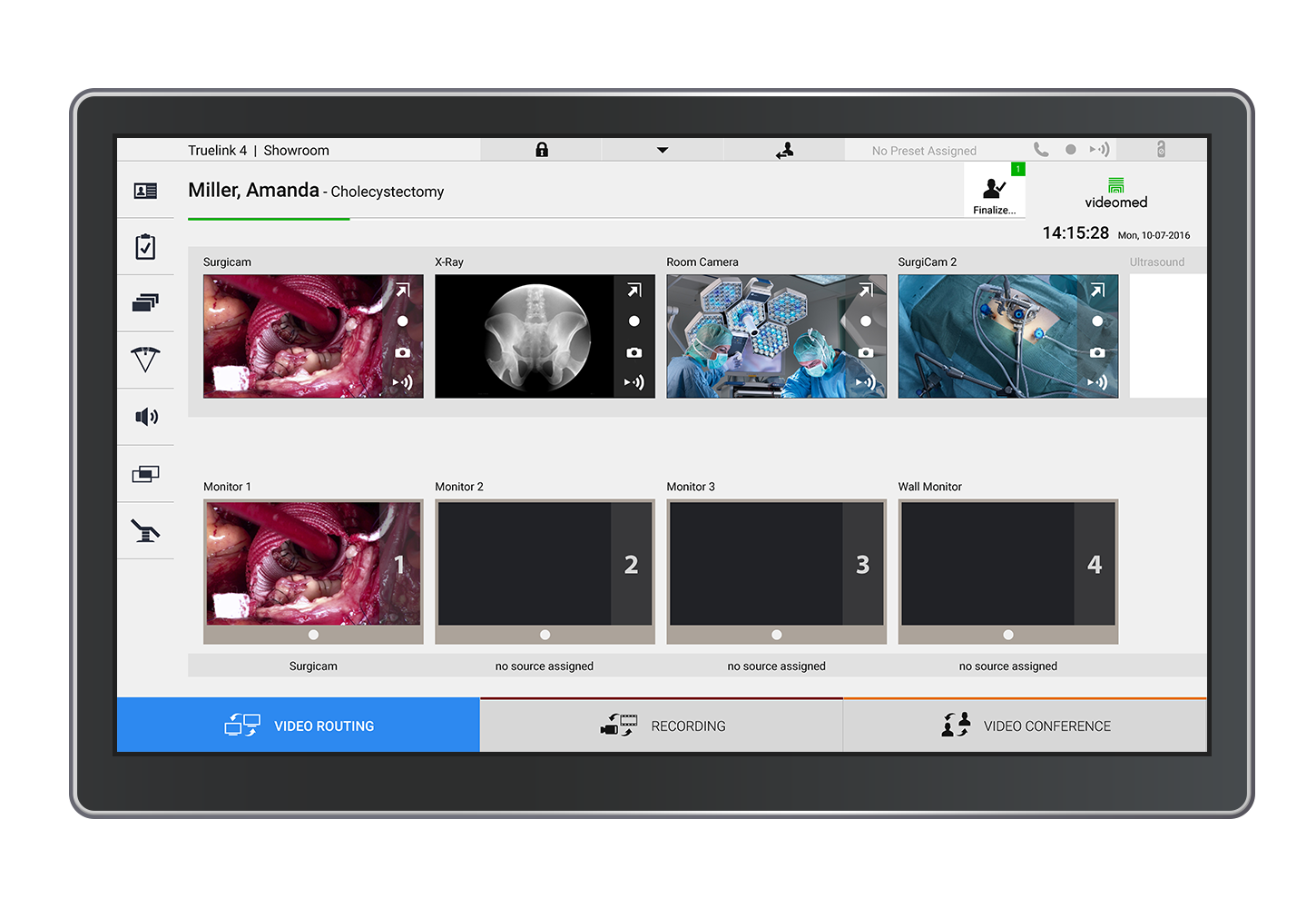Open patient info card icon in sidebar
The image size is (1316, 908).
(145, 191)
